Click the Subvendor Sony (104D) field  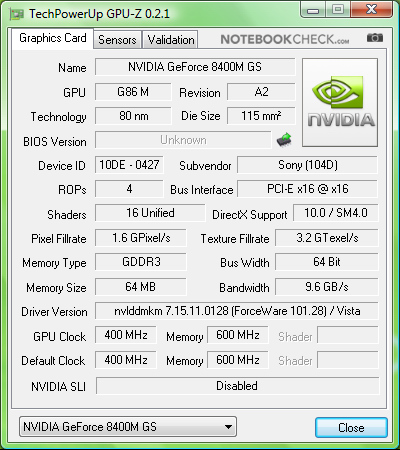[x=307, y=165]
